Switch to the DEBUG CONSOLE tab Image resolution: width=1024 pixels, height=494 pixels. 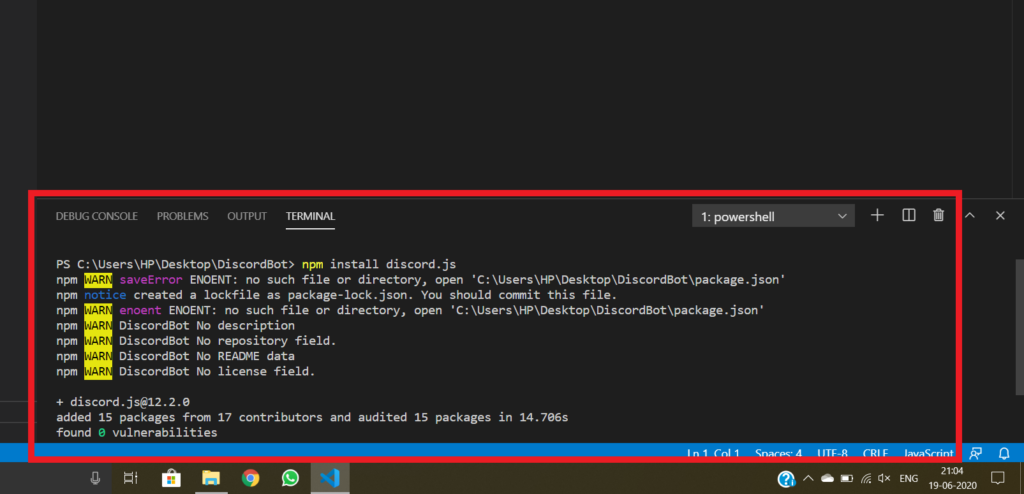pos(97,216)
